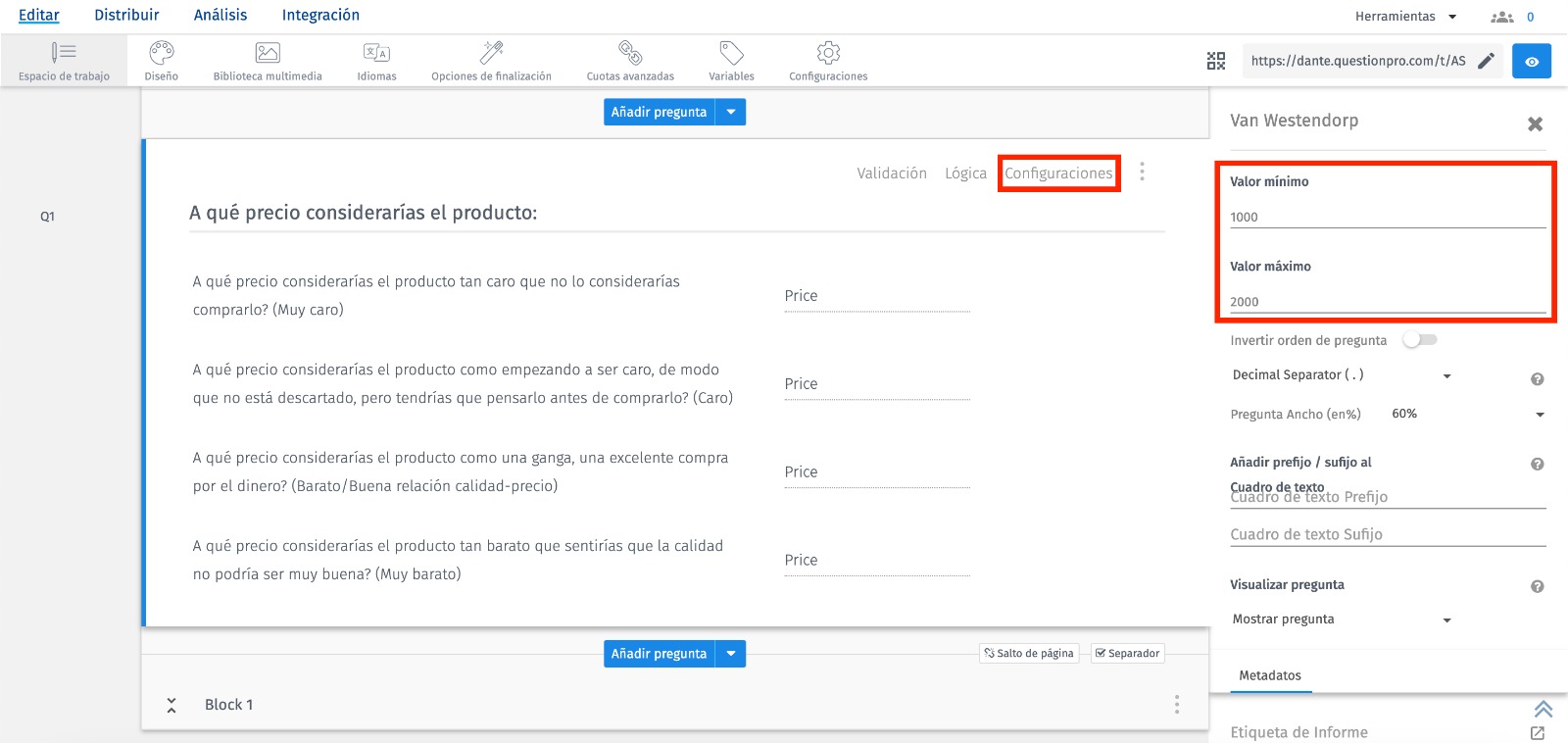Click the Price field for Muy barato

[x=877, y=561]
